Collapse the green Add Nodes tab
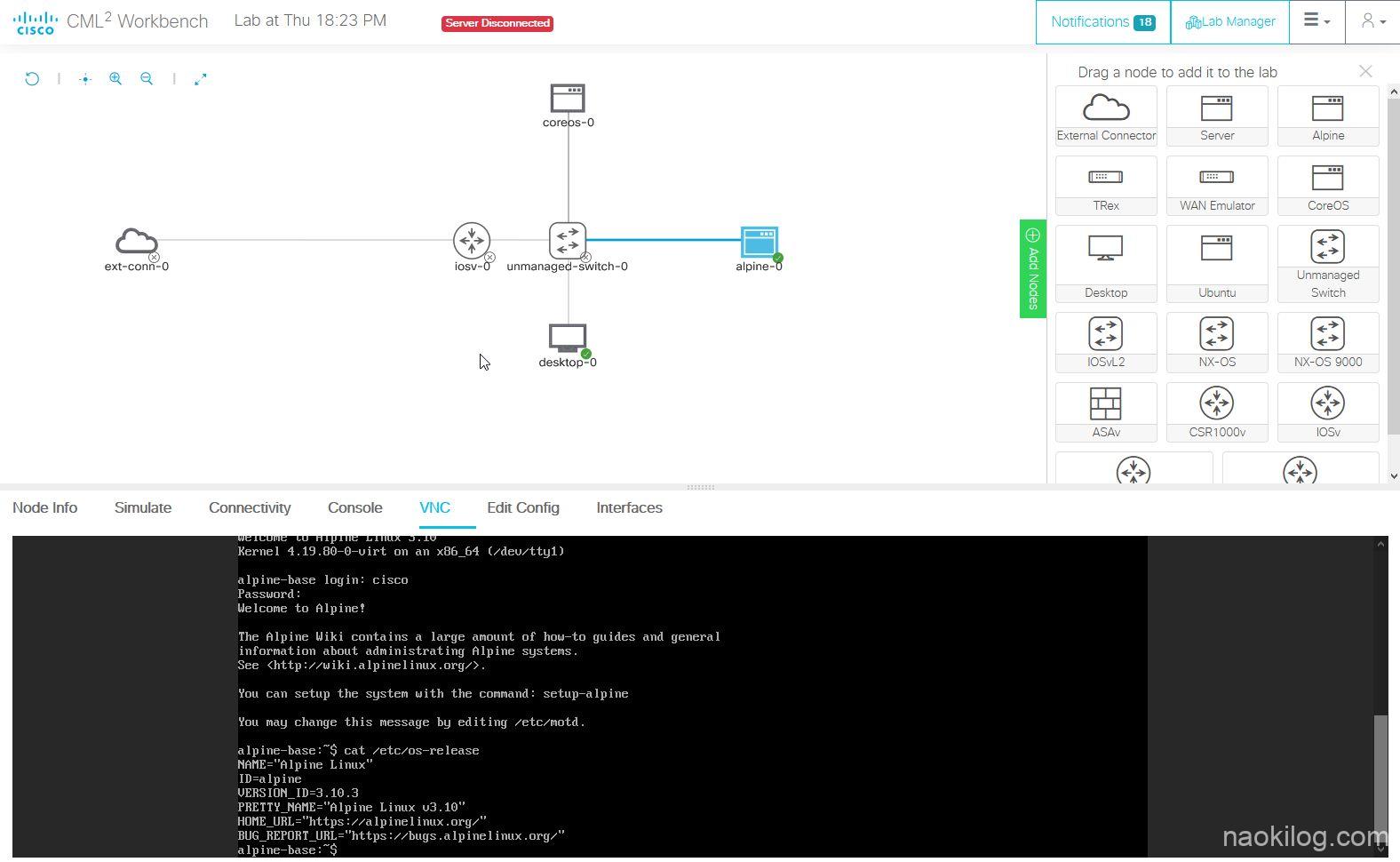The width and height of the screenshot is (1400, 862). pyautogui.click(x=1032, y=268)
